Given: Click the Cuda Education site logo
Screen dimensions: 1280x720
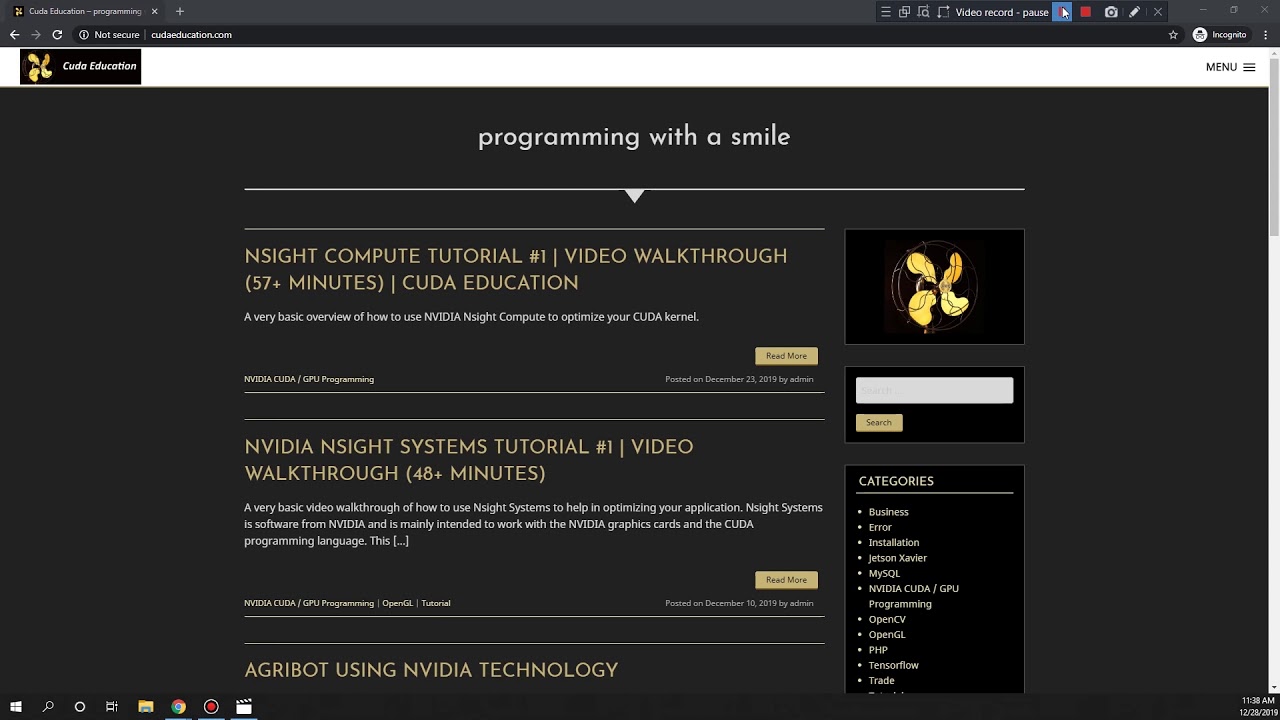Looking at the screenshot, I should pyautogui.click(x=80, y=66).
